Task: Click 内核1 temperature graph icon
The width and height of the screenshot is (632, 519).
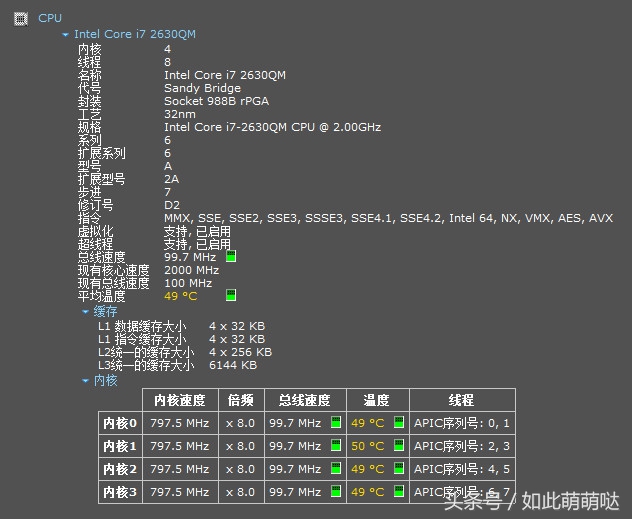Action: coord(399,445)
